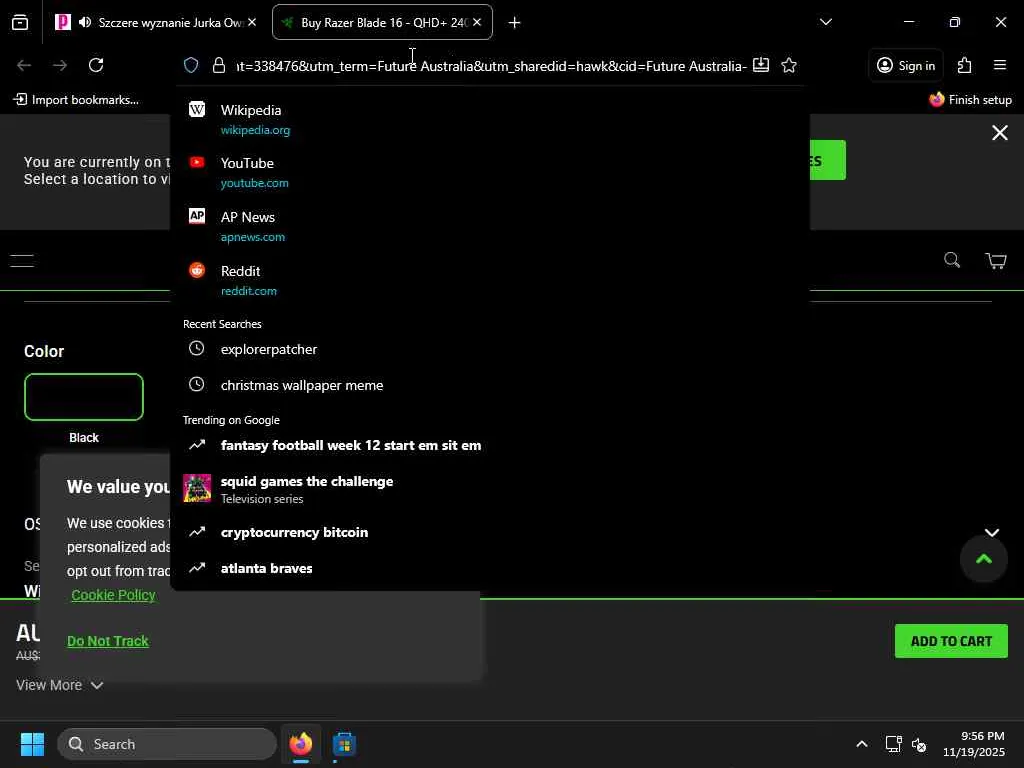Pick trending cryptocurrency bitcoin search
Viewport: 1024px width, 768px height.
point(490,532)
